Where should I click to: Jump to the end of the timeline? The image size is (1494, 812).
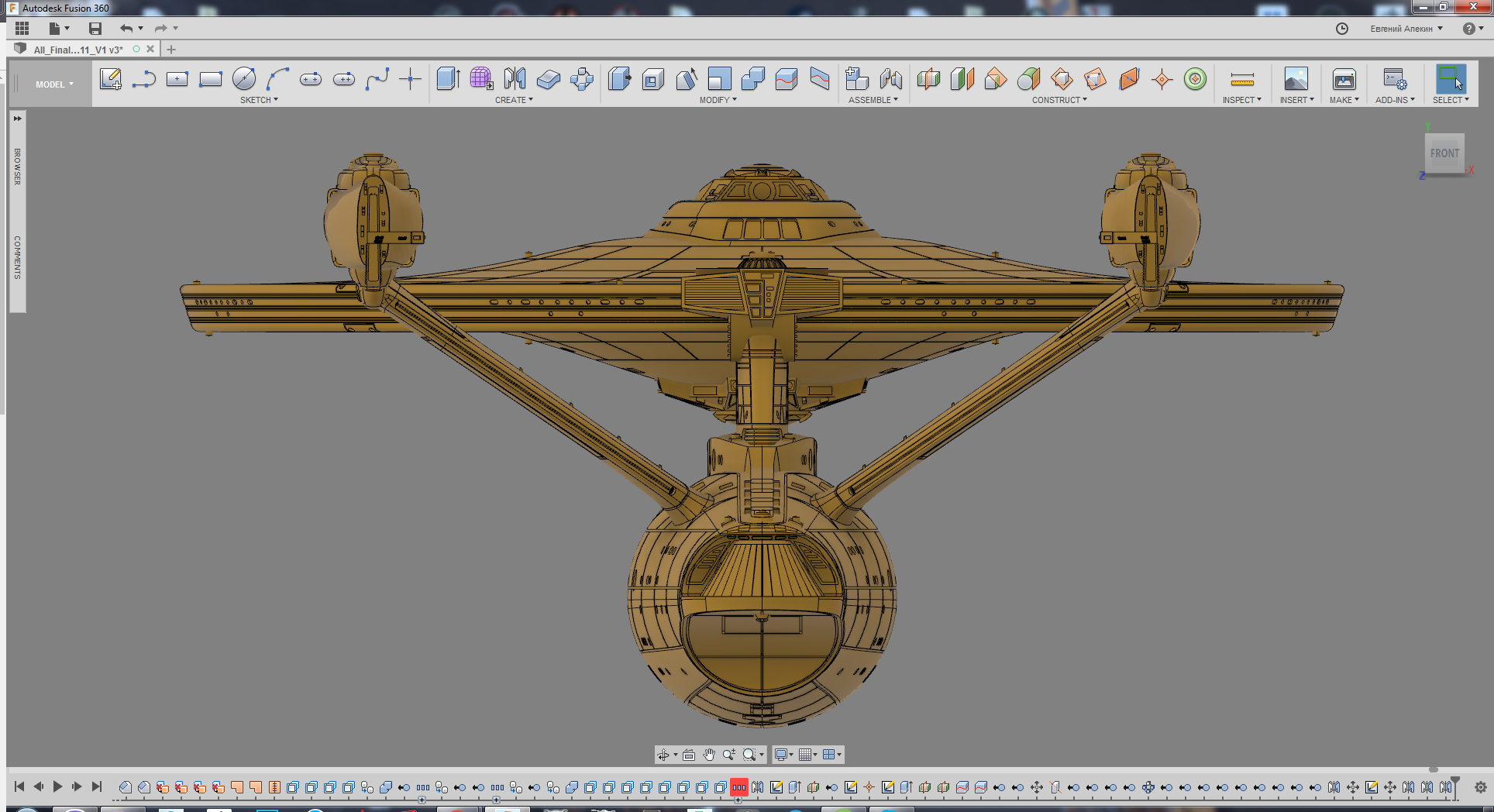(97, 786)
